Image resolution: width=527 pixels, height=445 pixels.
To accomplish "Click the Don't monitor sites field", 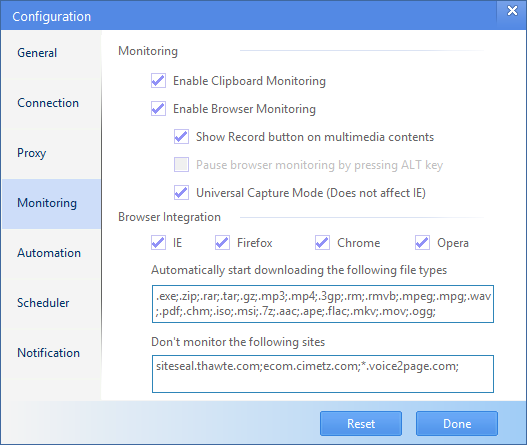I will tap(323, 374).
